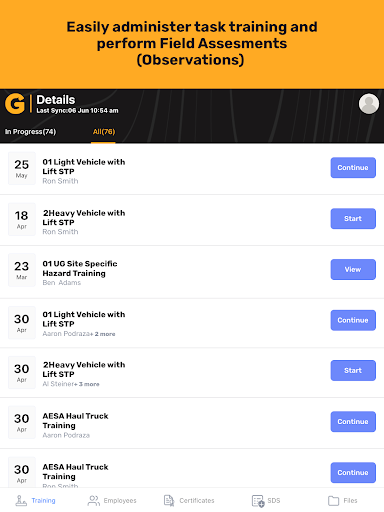Open the 01 UG Site Specific Hazard Training title
This screenshot has height=512, width=384.
click(80, 268)
